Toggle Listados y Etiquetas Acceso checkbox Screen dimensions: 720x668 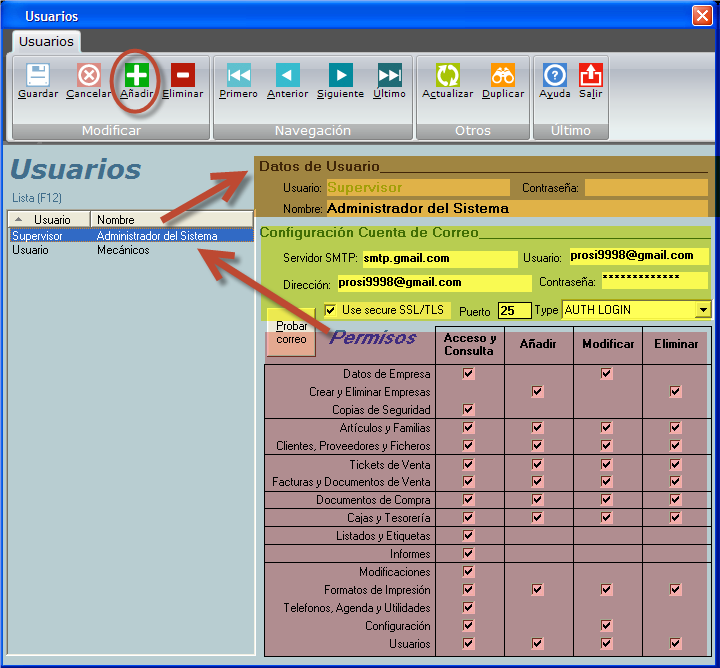(x=468, y=535)
